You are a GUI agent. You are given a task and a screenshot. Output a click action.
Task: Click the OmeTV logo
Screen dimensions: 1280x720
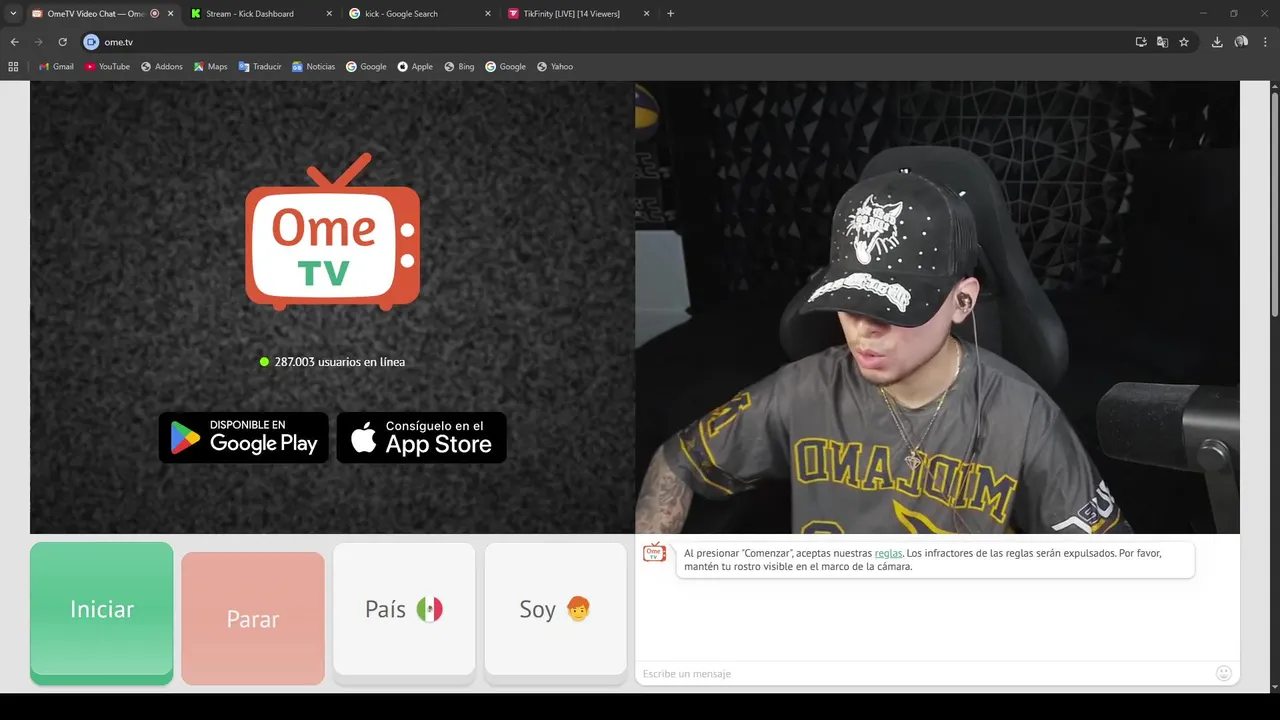click(x=332, y=232)
